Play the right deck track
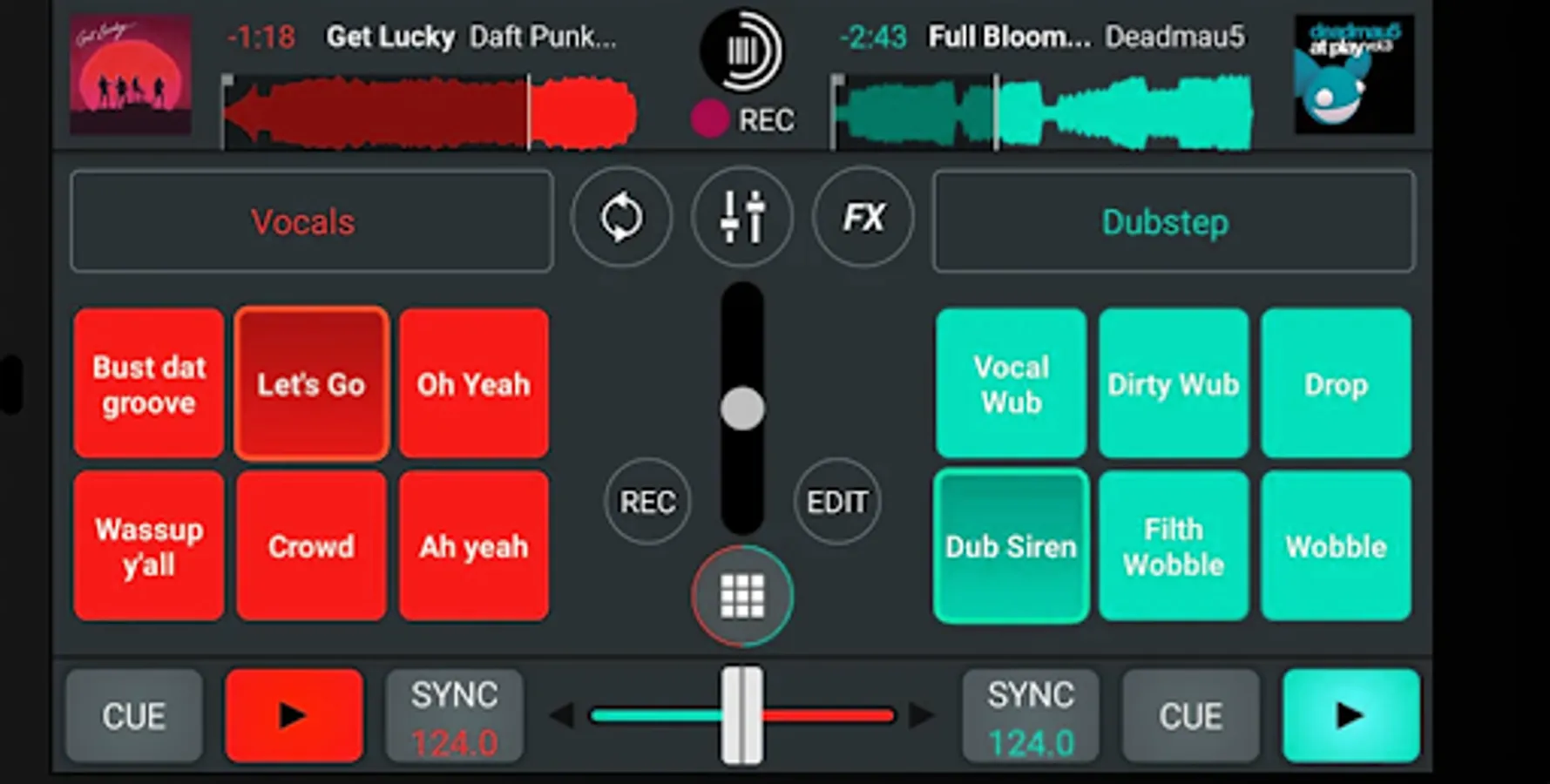1550x784 pixels. pos(1351,715)
